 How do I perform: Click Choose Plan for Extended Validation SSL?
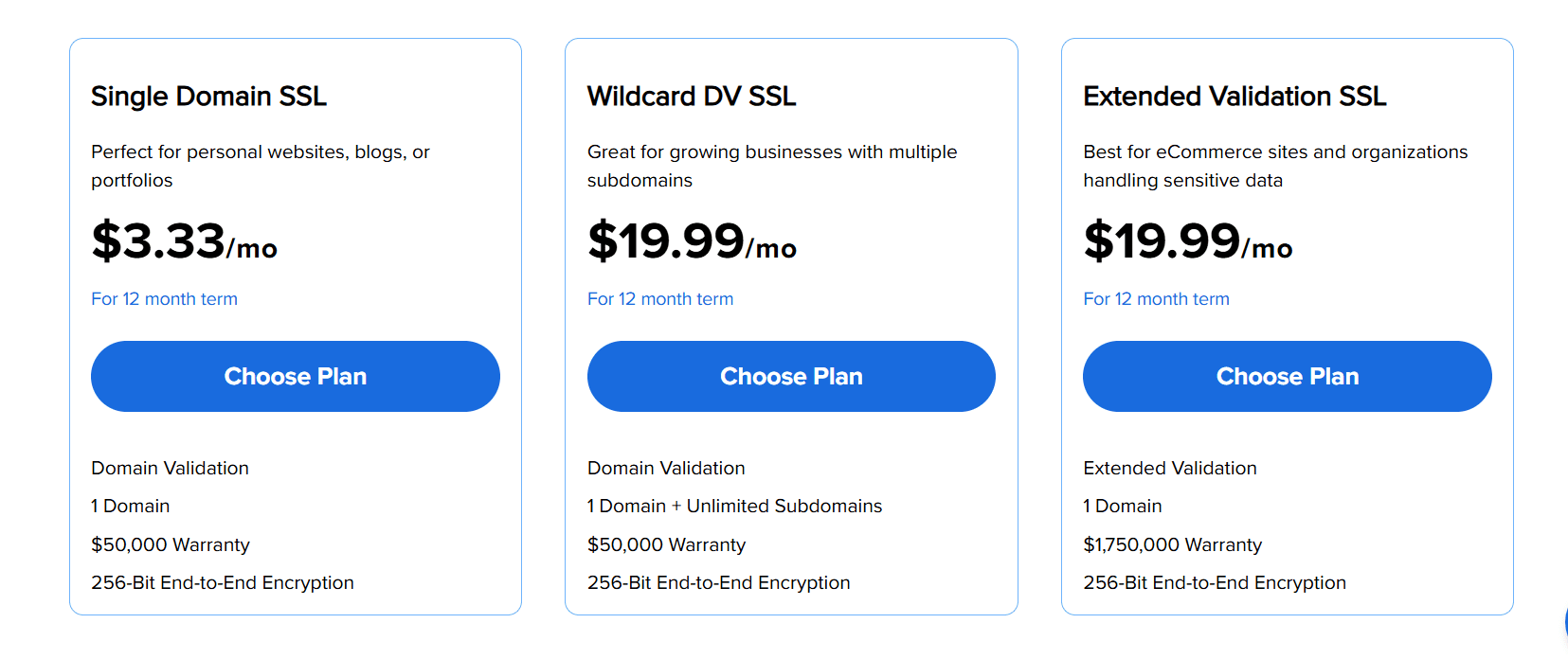click(1287, 376)
